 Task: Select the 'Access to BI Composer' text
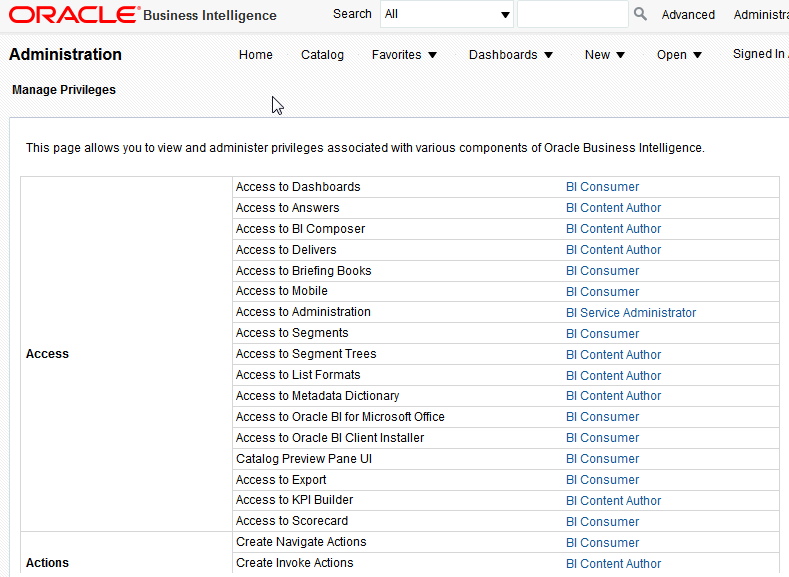[300, 229]
